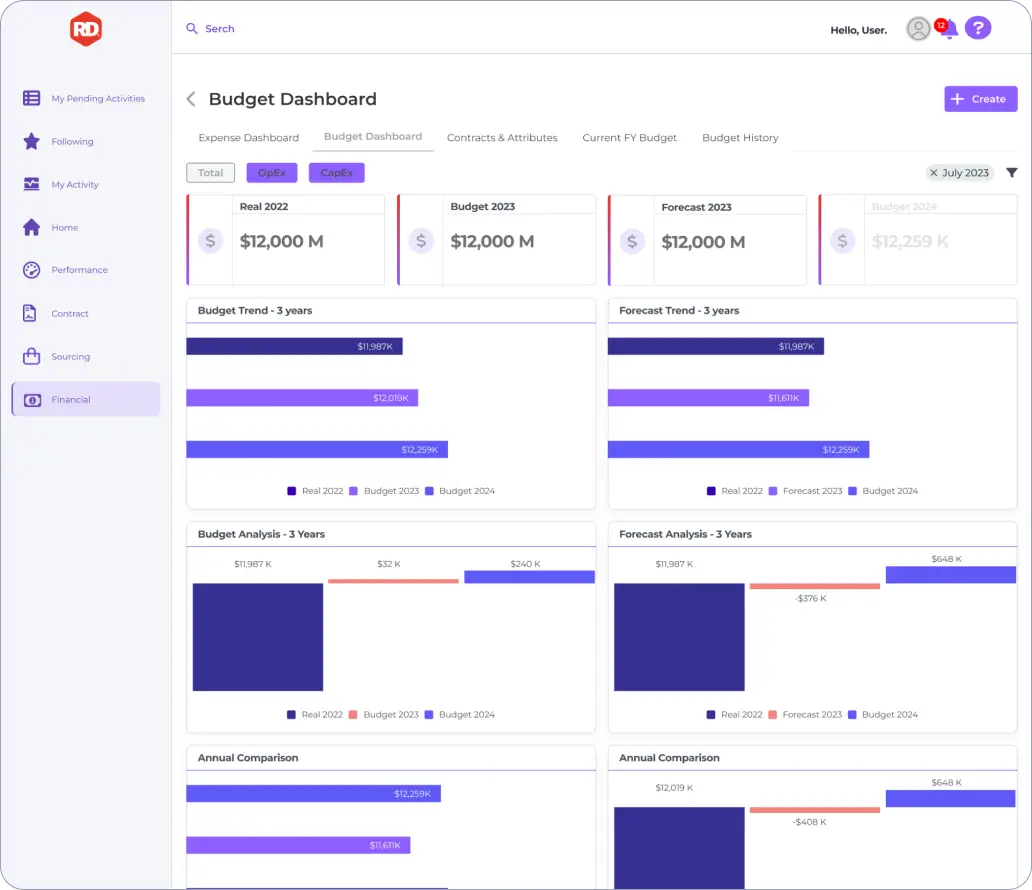Click the Forecast Trend - 3 years title
The image size is (1032, 890).
pyautogui.click(x=679, y=311)
